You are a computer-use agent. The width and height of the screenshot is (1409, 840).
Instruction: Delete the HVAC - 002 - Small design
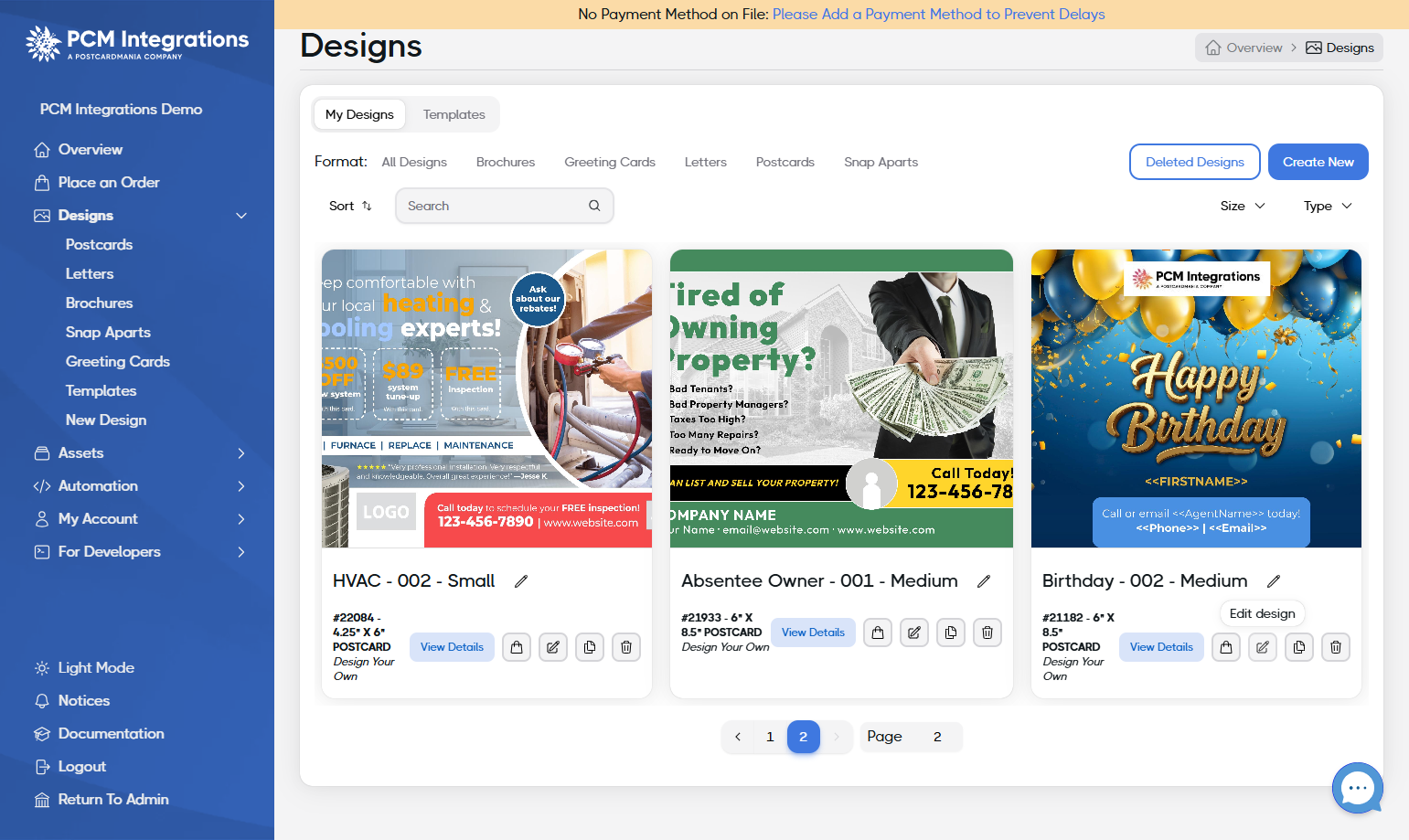coord(626,647)
